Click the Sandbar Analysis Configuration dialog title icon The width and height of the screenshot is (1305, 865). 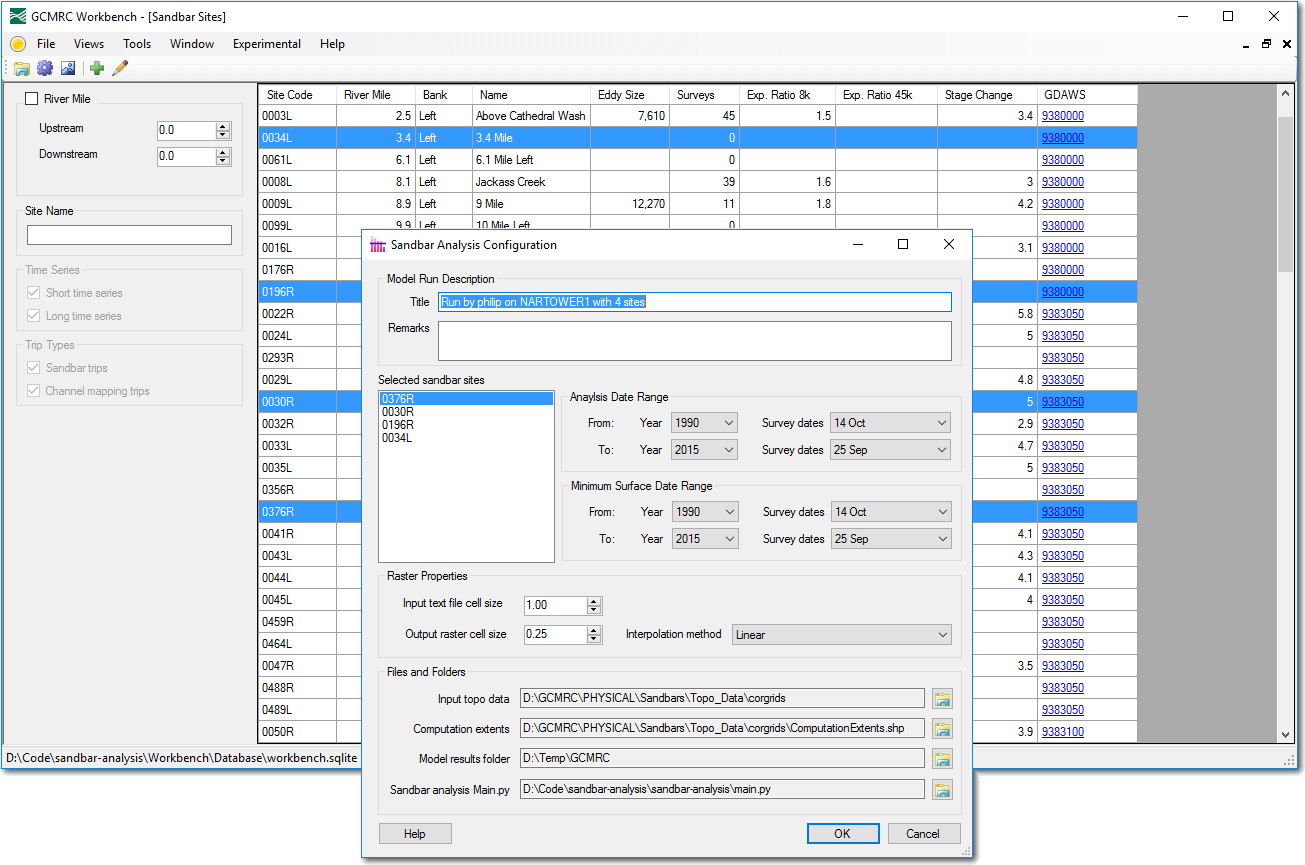coord(378,245)
